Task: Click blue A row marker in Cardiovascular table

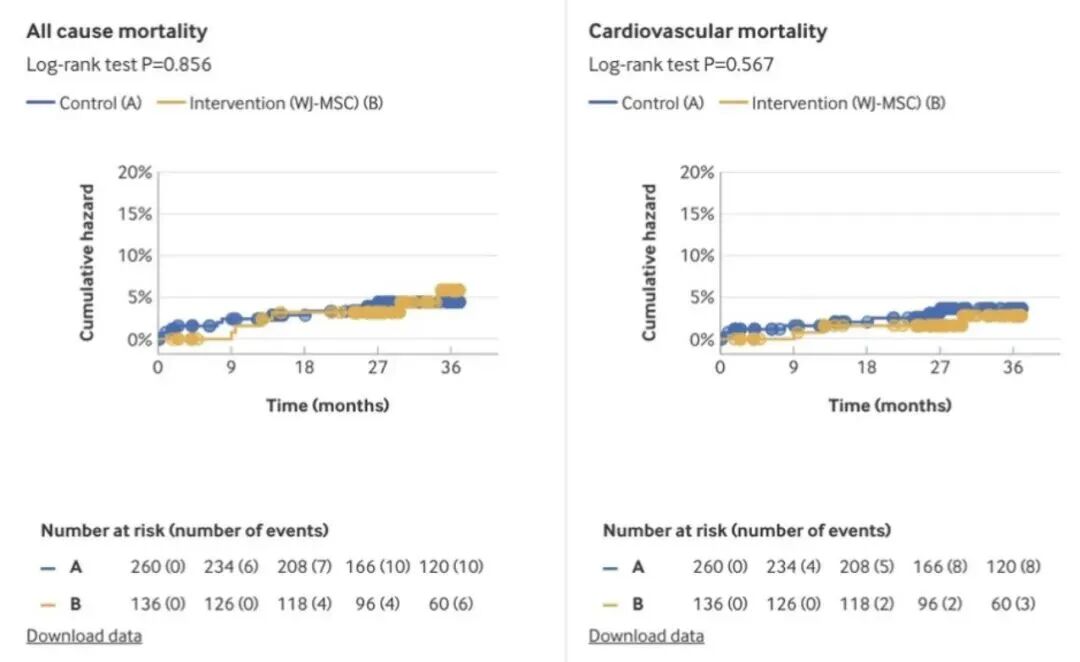Action: 611,567
